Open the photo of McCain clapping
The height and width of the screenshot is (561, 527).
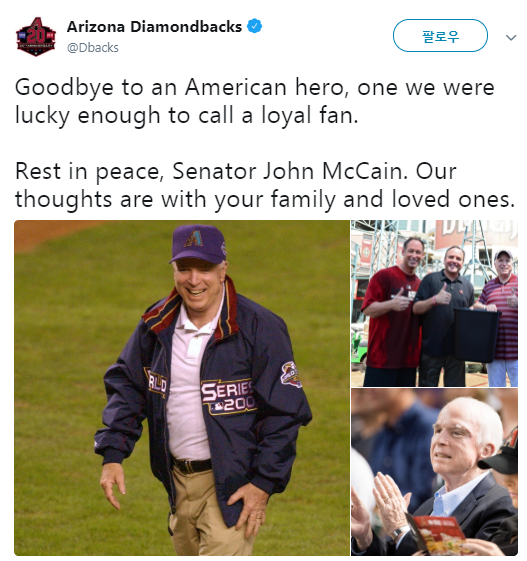coord(434,472)
